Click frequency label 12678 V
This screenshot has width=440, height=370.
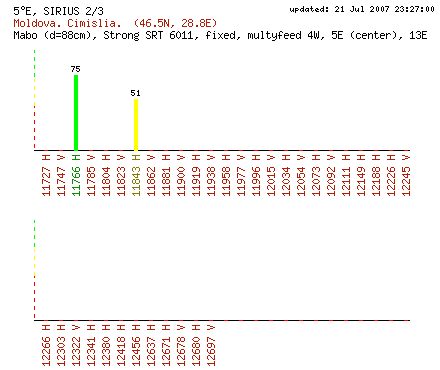pyautogui.click(x=181, y=345)
